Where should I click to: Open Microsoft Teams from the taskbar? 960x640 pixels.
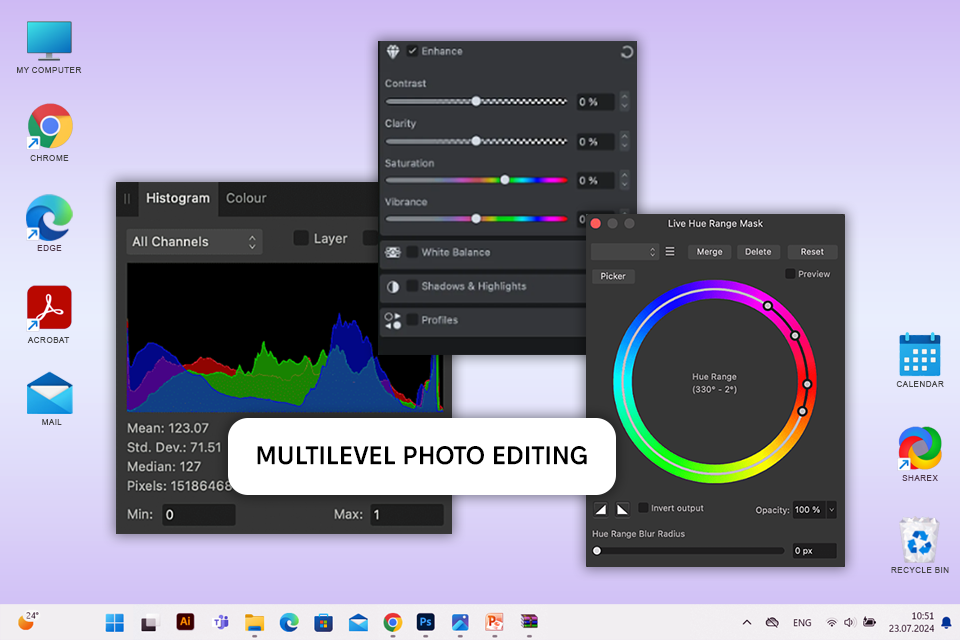tap(220, 622)
